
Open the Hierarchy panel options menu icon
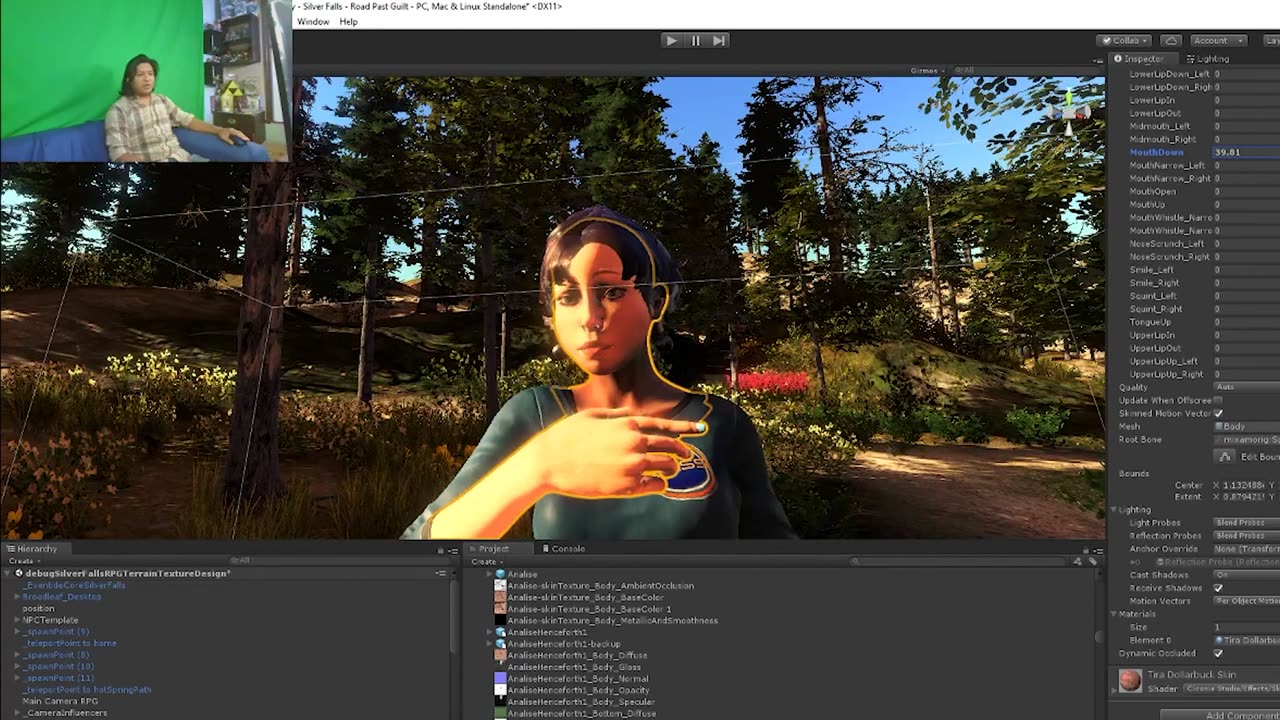[x=453, y=549]
